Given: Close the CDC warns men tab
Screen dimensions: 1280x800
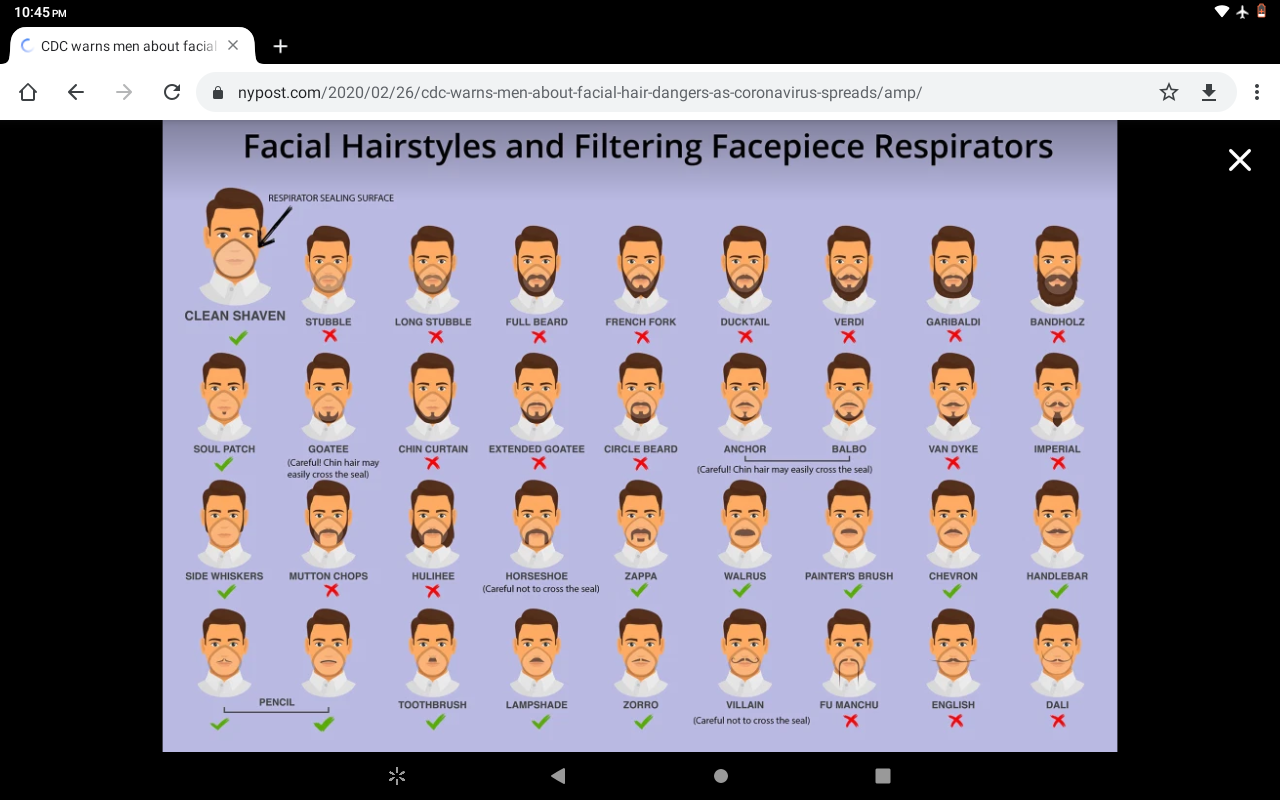Looking at the screenshot, I should pyautogui.click(x=233, y=46).
